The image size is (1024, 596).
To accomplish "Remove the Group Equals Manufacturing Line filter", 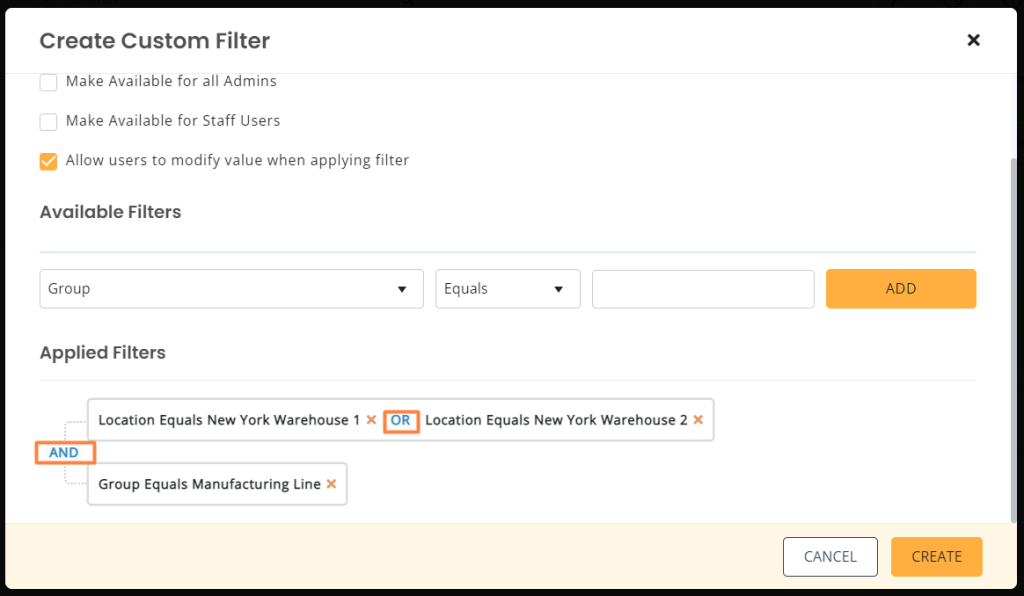I will point(331,484).
